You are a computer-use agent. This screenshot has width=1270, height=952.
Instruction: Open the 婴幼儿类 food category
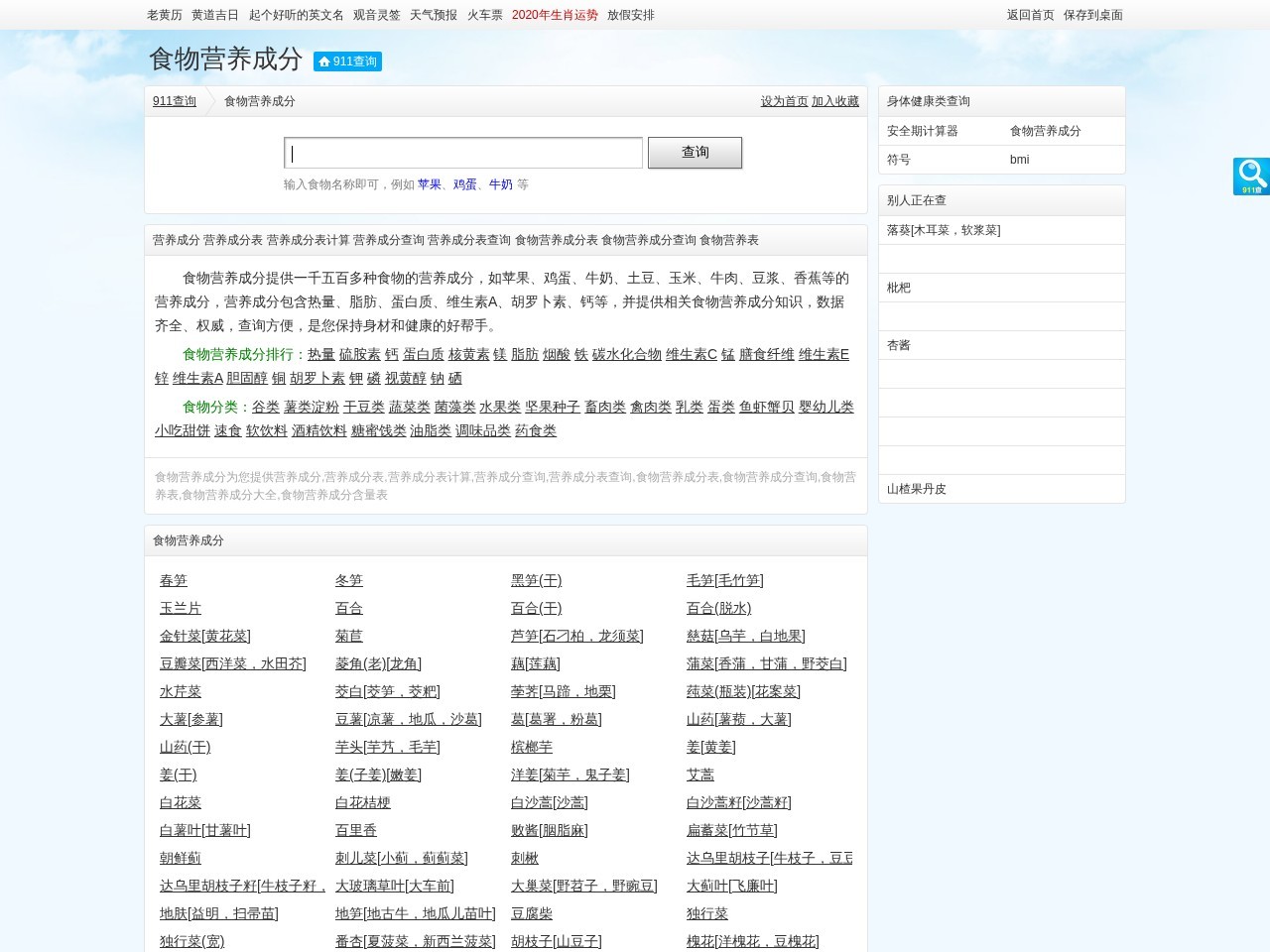[826, 407]
